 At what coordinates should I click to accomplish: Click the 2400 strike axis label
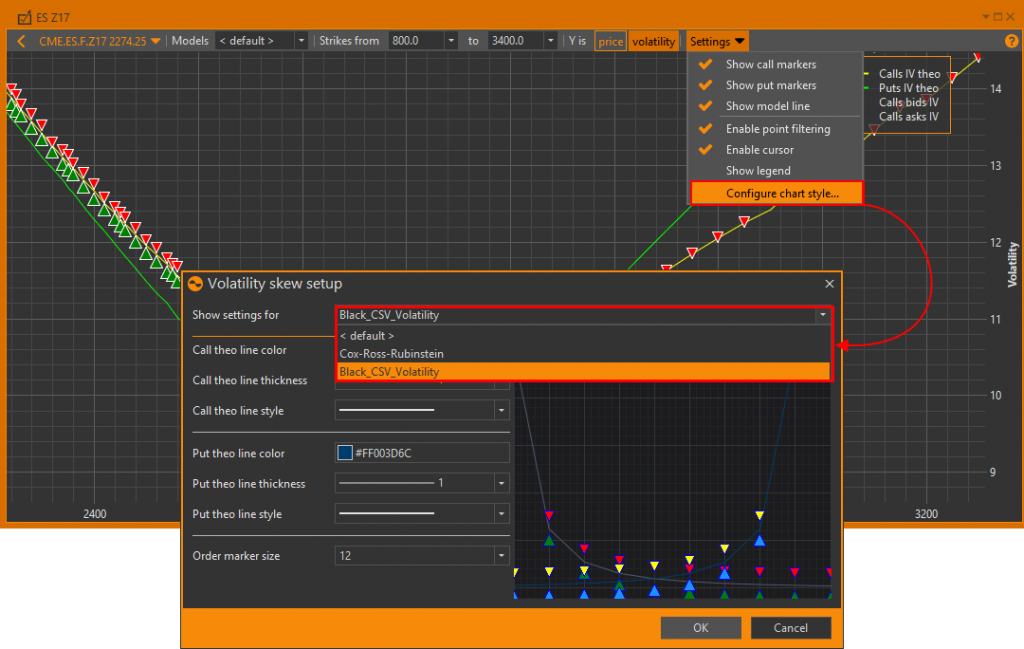[x=95, y=514]
